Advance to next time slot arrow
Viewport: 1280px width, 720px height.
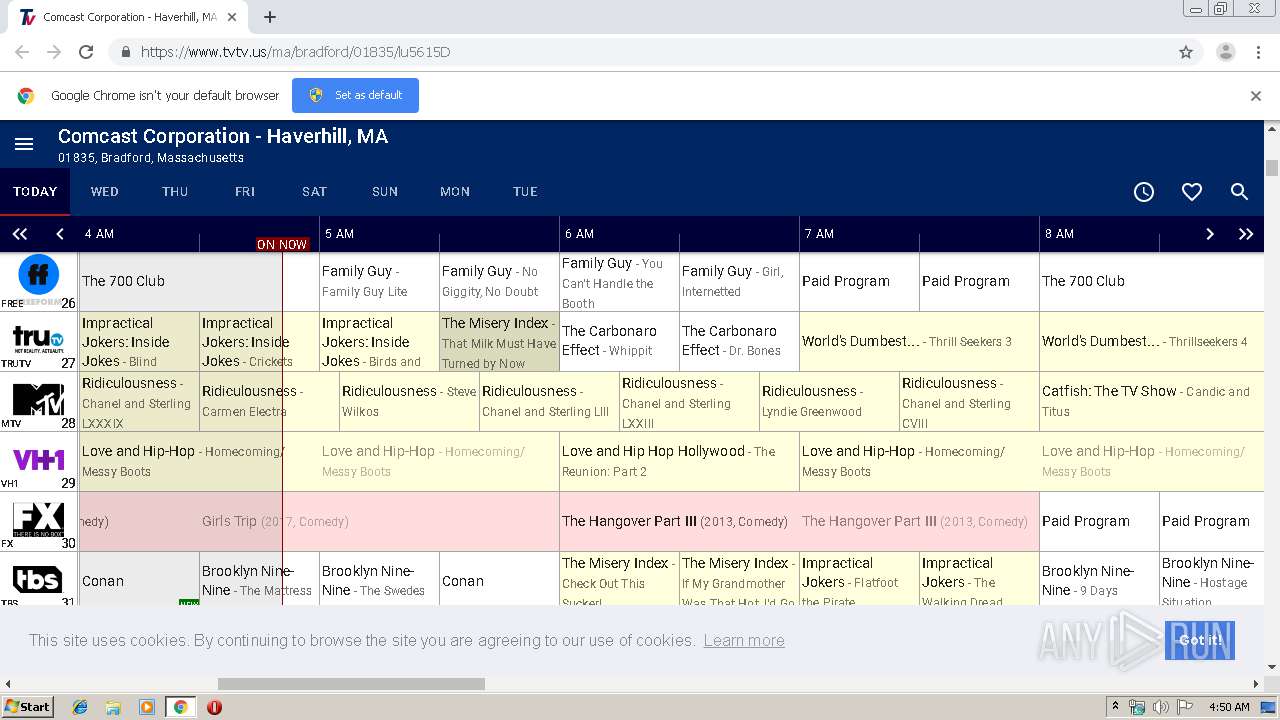coord(1209,234)
